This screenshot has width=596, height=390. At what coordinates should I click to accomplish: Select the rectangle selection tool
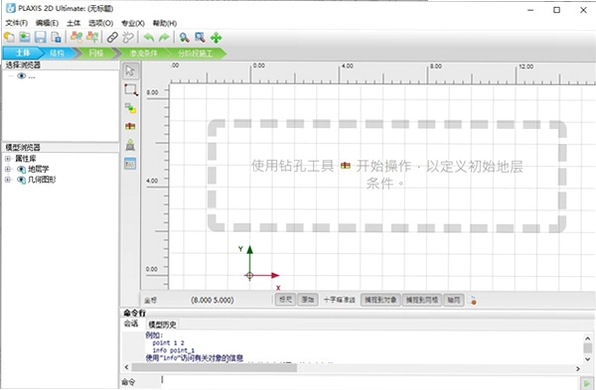(x=130, y=90)
